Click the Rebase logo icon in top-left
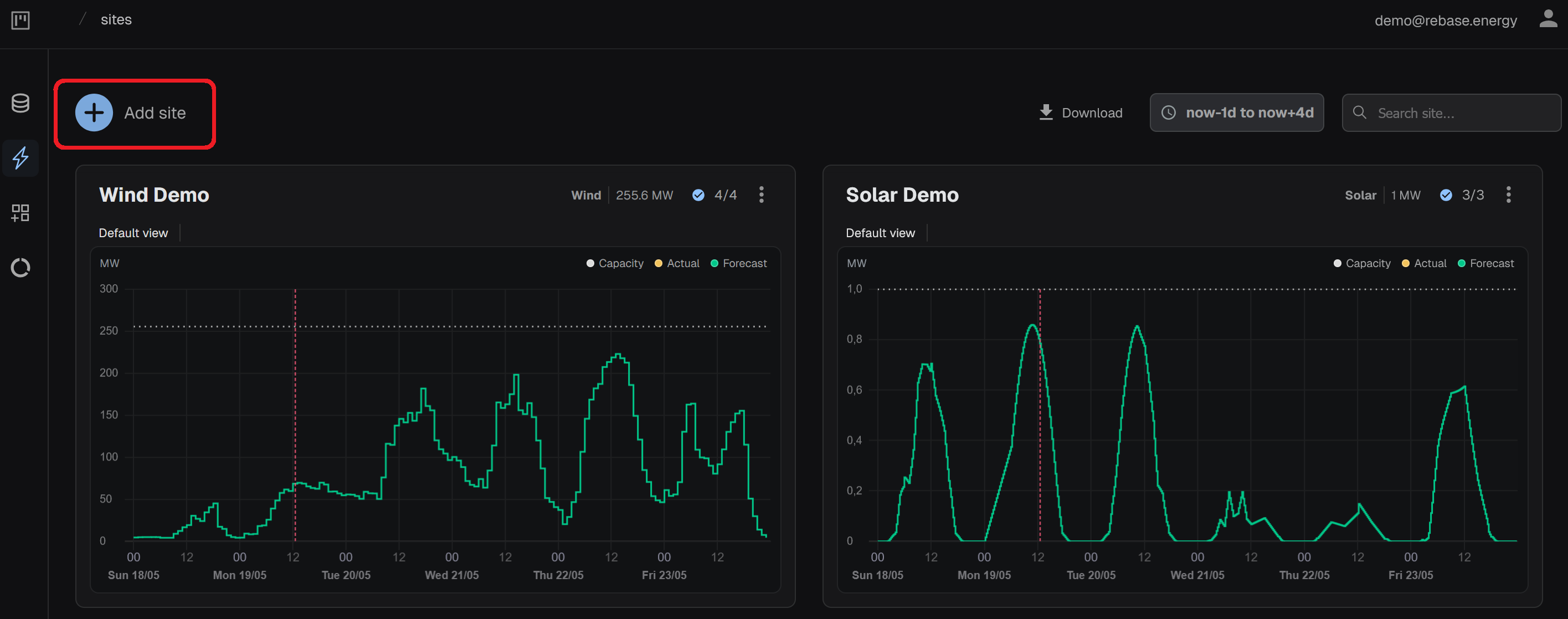This screenshot has height=619, width=1568. point(20,20)
